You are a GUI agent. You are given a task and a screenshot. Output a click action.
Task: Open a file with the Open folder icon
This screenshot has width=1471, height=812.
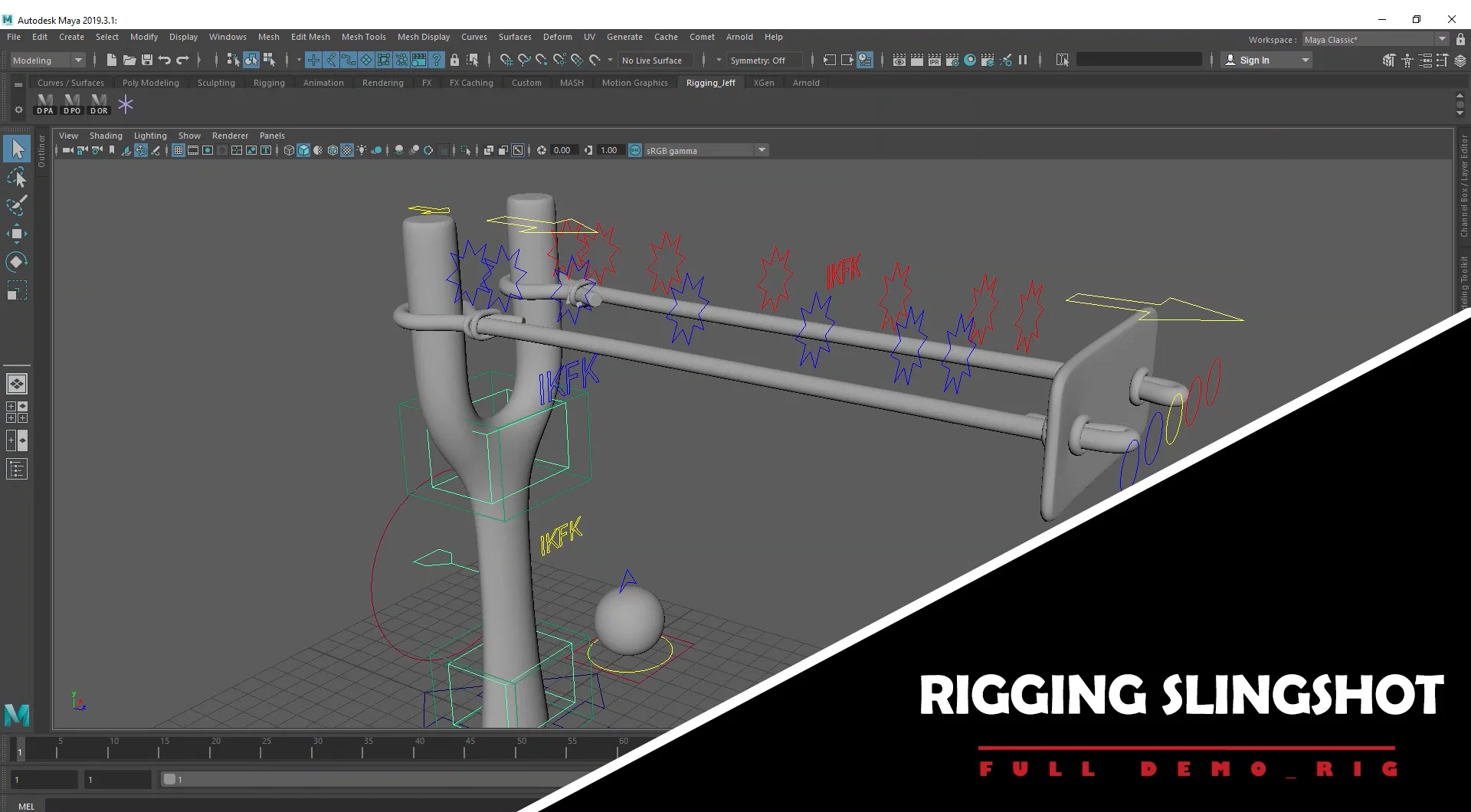(x=129, y=60)
